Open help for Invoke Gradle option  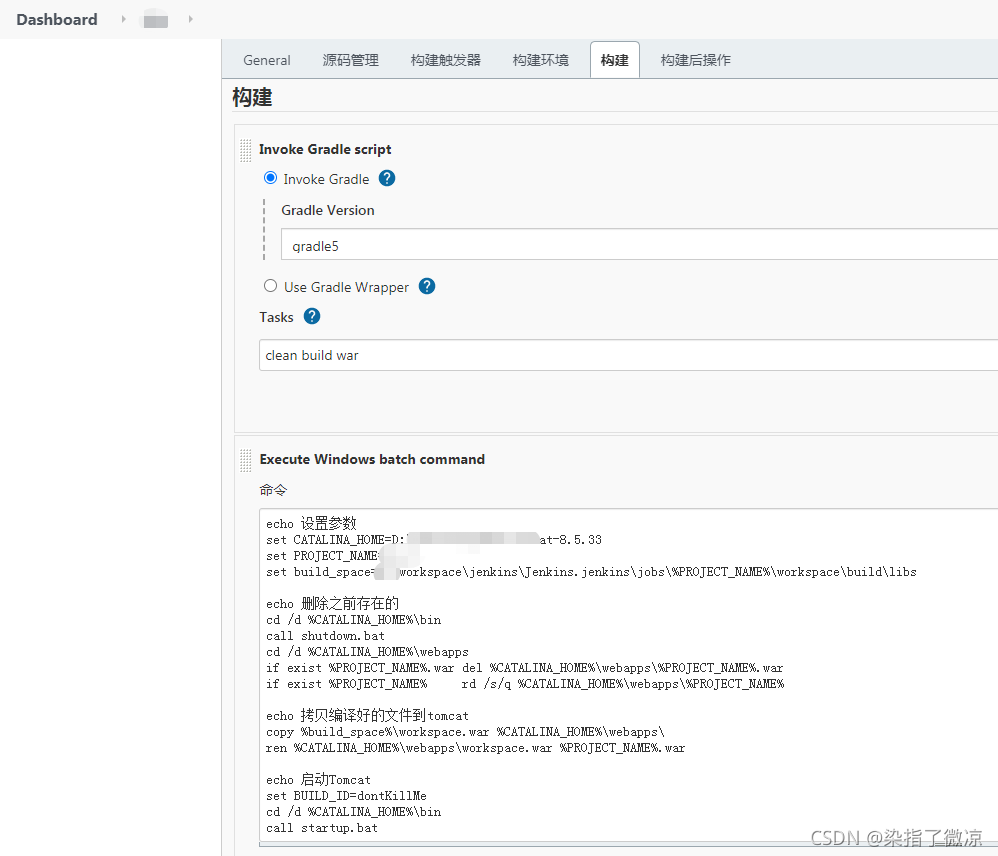387,178
